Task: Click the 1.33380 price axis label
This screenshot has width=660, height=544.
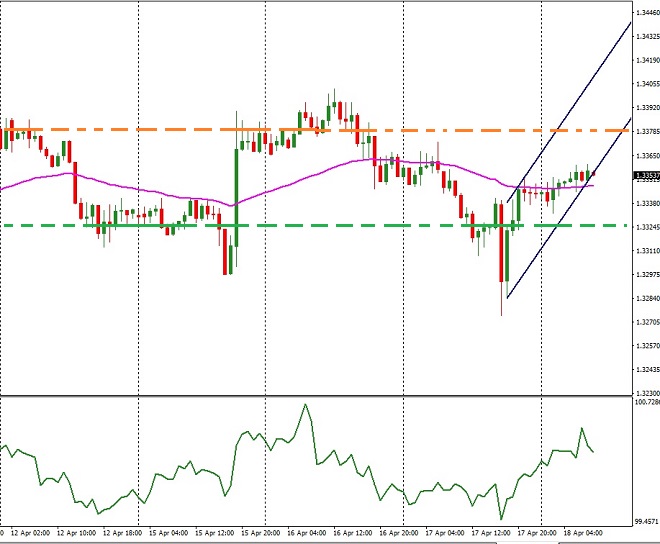Action: coord(648,203)
